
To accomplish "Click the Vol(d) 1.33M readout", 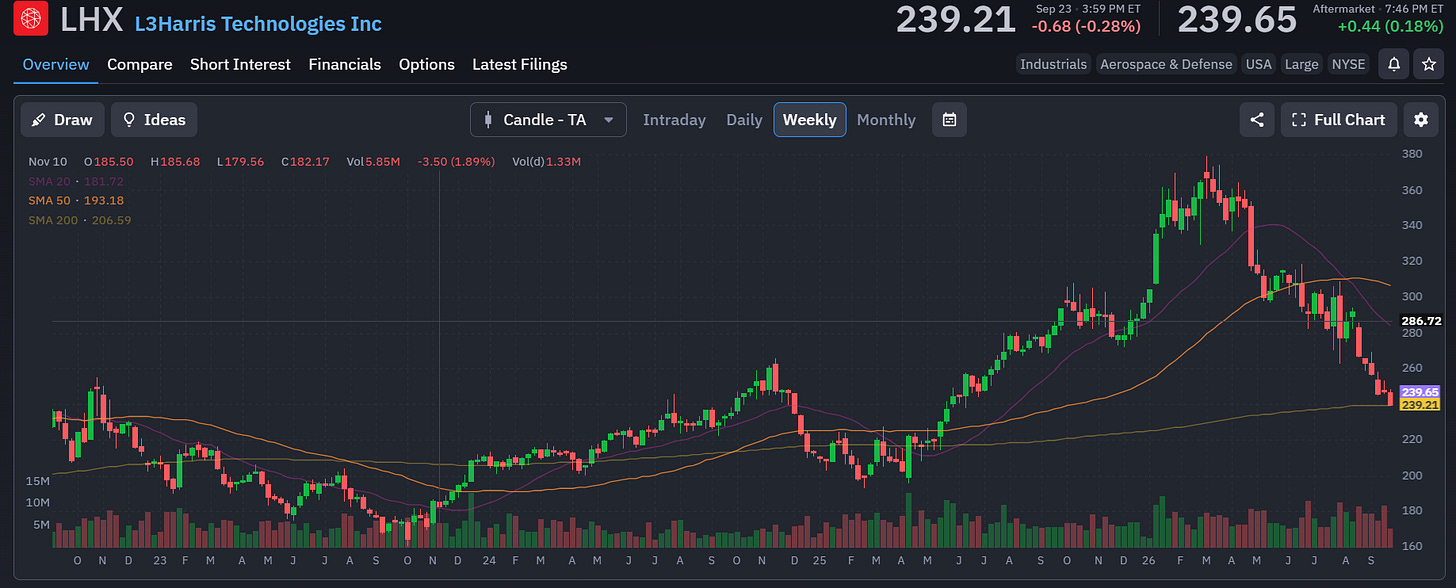I will [546, 161].
